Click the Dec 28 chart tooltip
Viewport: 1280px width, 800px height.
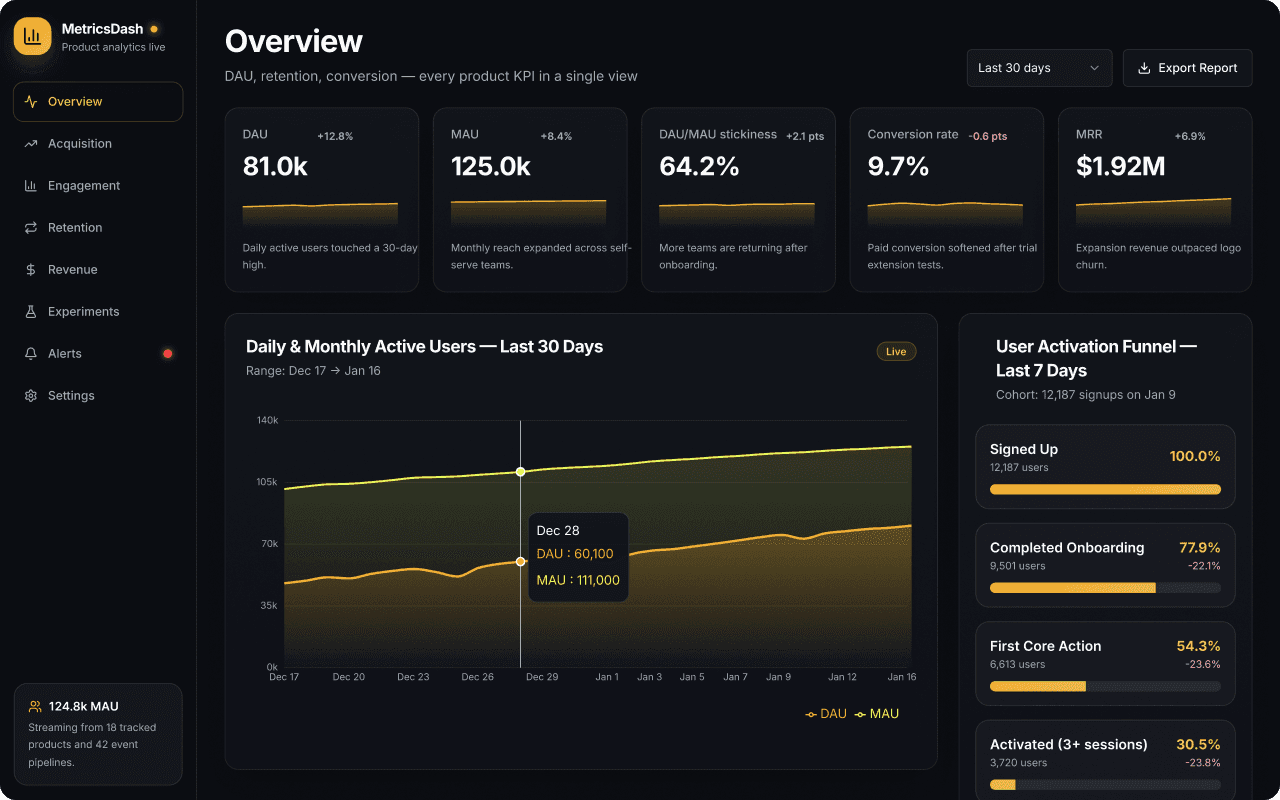tap(578, 557)
